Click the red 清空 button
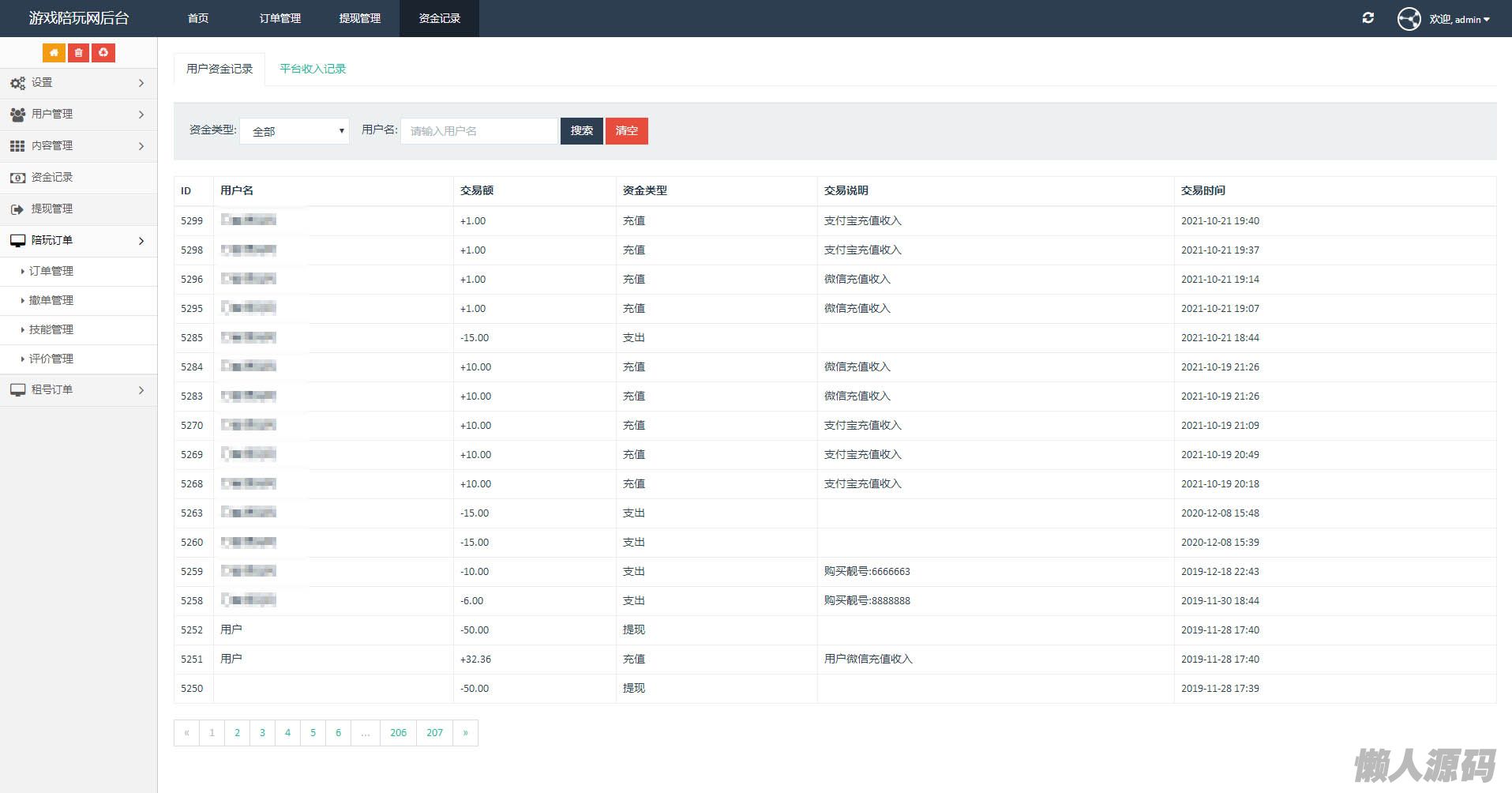The width and height of the screenshot is (1512, 793). pos(626,131)
